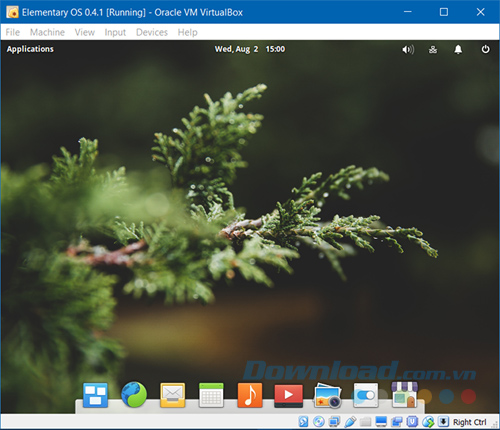Open the File menu
This screenshot has width=500, height=430.
click(x=13, y=32)
